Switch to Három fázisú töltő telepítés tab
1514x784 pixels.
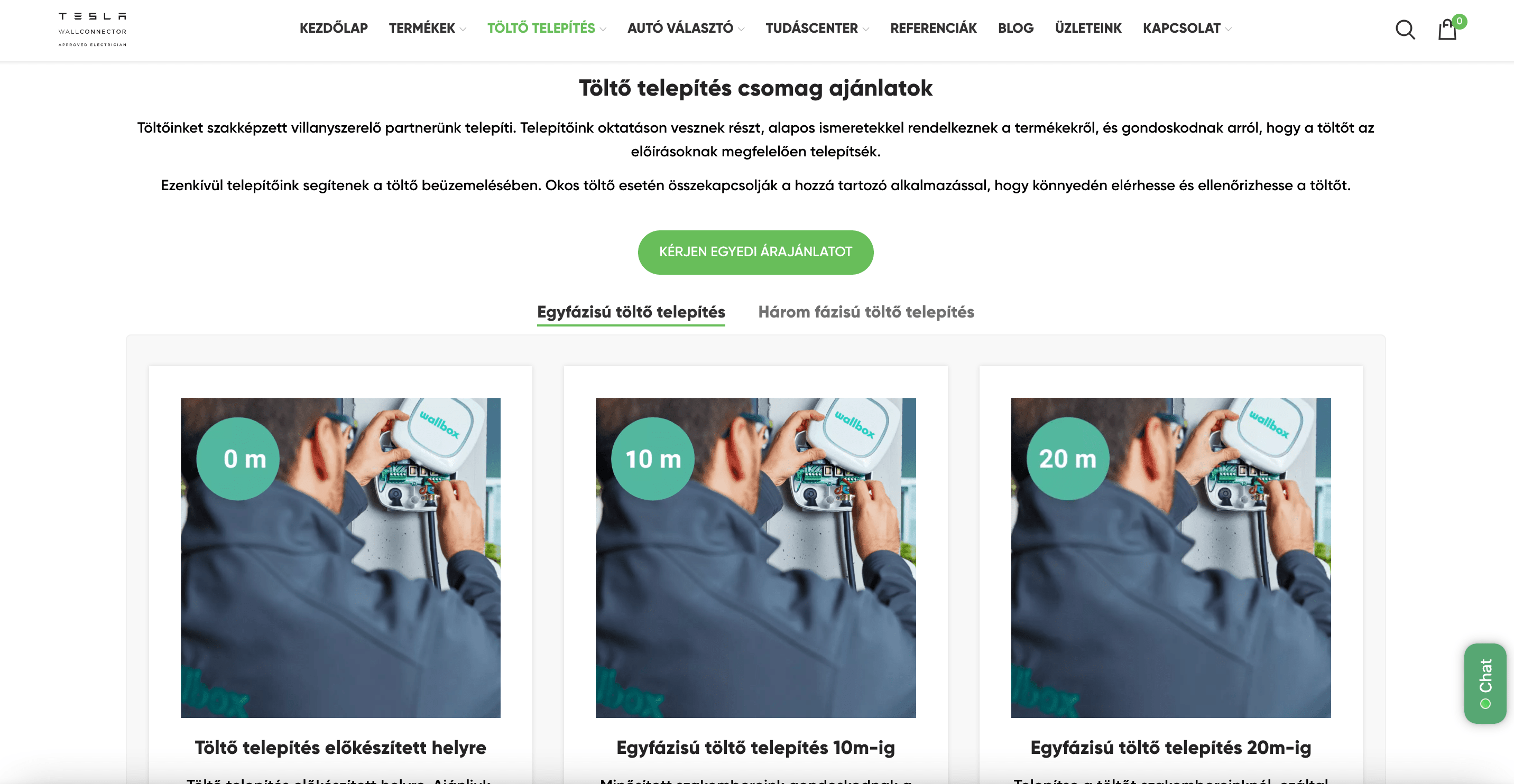click(x=866, y=312)
